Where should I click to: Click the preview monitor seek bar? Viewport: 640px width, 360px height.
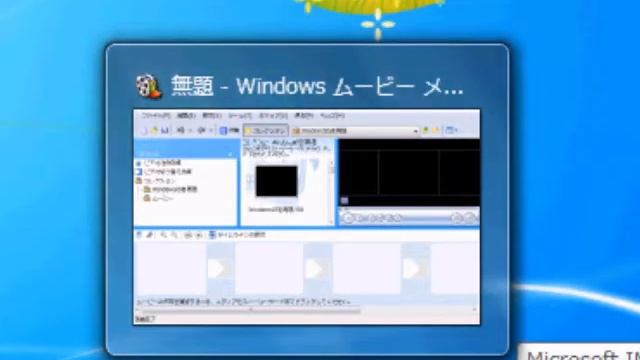[x=409, y=209]
